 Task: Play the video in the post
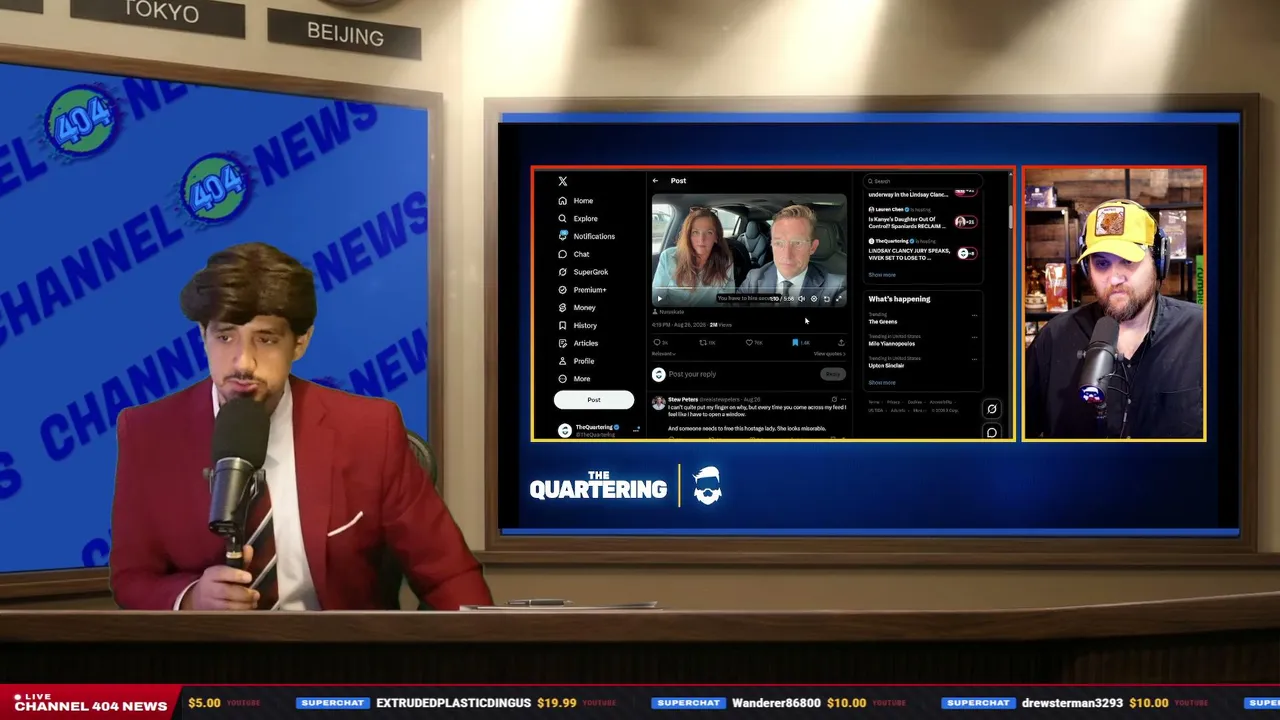pyautogui.click(x=659, y=299)
